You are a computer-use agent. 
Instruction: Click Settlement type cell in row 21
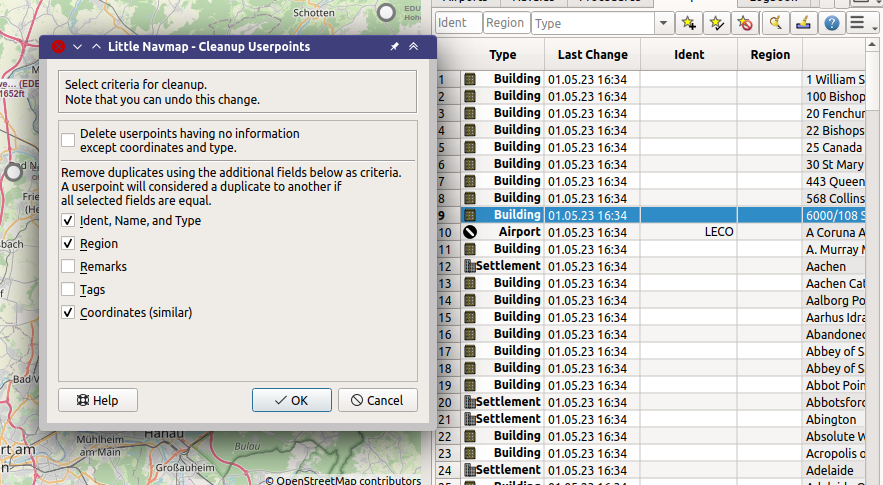click(x=502, y=419)
